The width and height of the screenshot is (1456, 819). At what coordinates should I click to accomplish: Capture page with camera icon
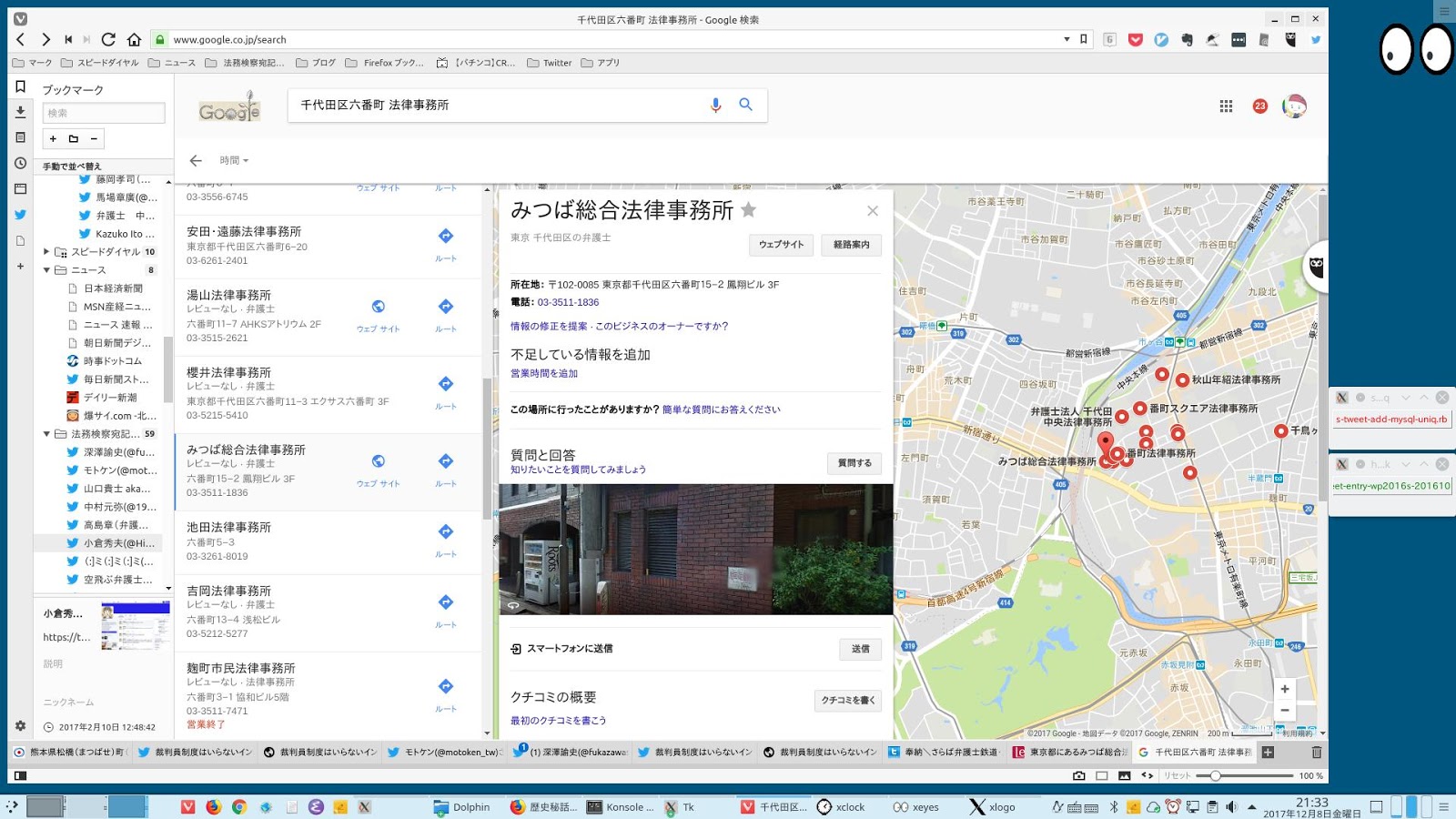(1078, 775)
